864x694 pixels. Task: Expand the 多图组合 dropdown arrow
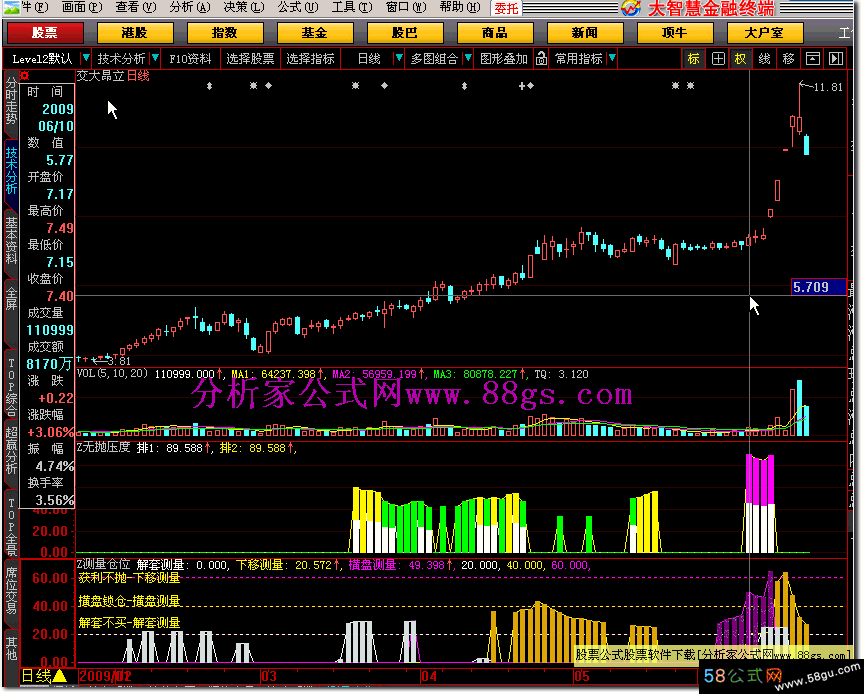(468, 58)
